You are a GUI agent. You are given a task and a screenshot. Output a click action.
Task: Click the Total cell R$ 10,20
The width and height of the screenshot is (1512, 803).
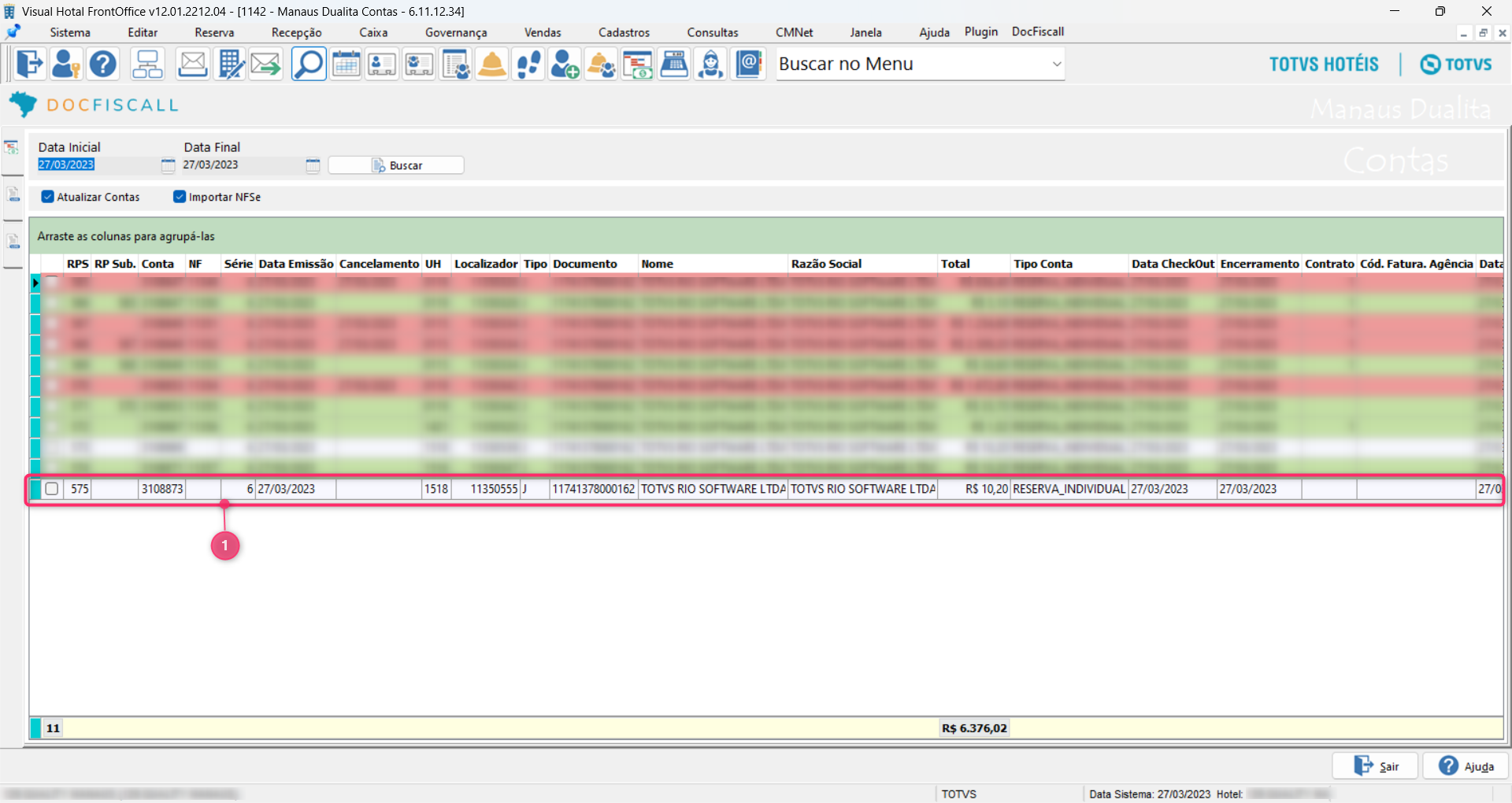pos(974,489)
